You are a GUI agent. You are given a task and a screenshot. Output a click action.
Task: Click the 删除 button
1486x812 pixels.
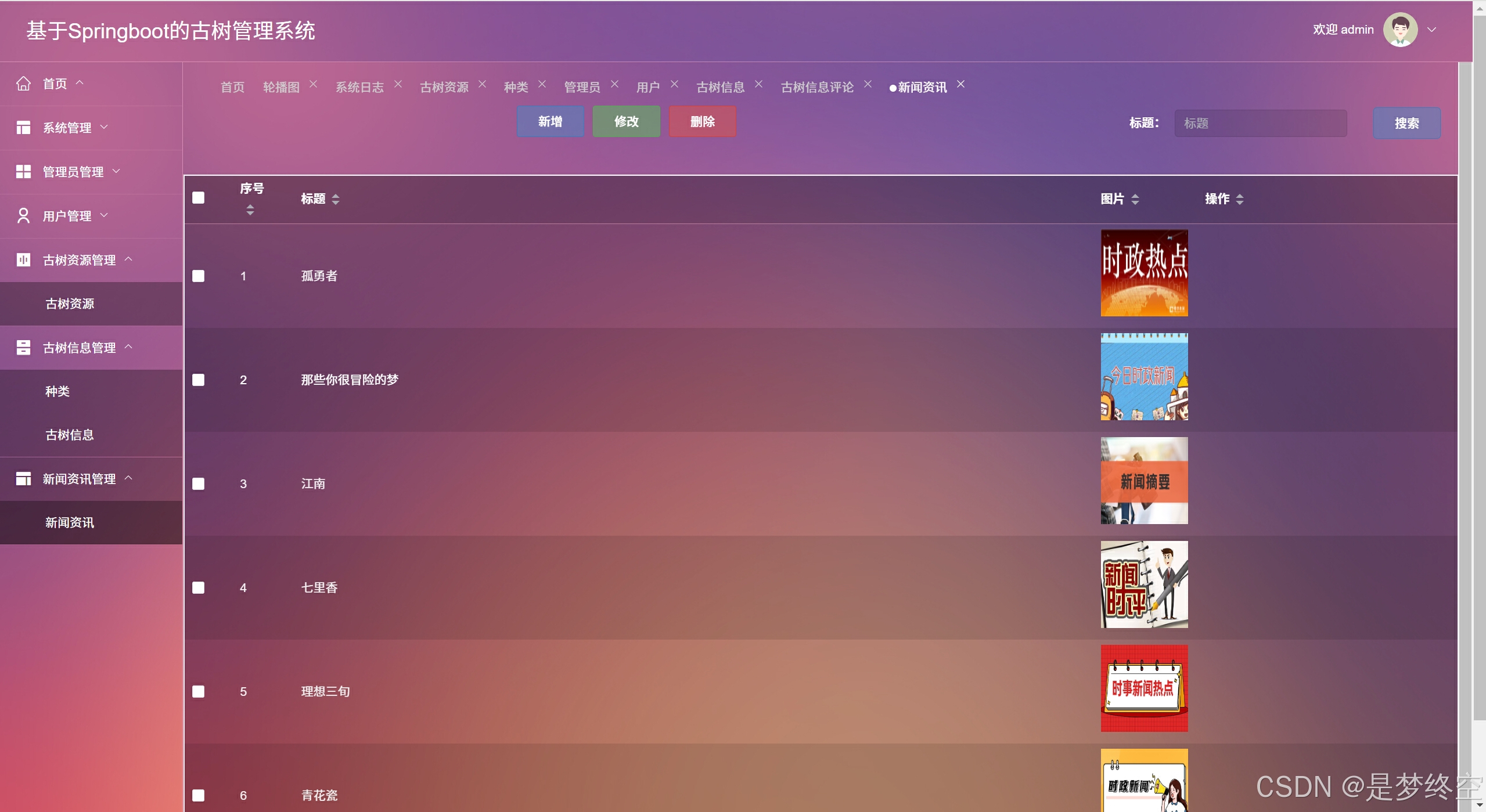tap(702, 121)
